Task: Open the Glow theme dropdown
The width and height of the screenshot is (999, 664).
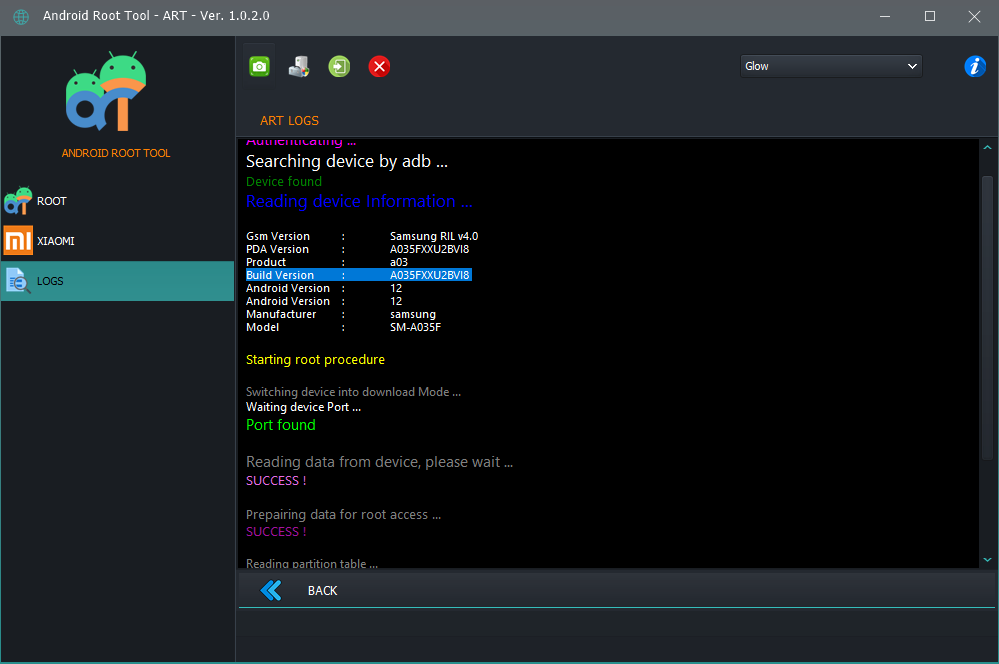Action: 831,66
